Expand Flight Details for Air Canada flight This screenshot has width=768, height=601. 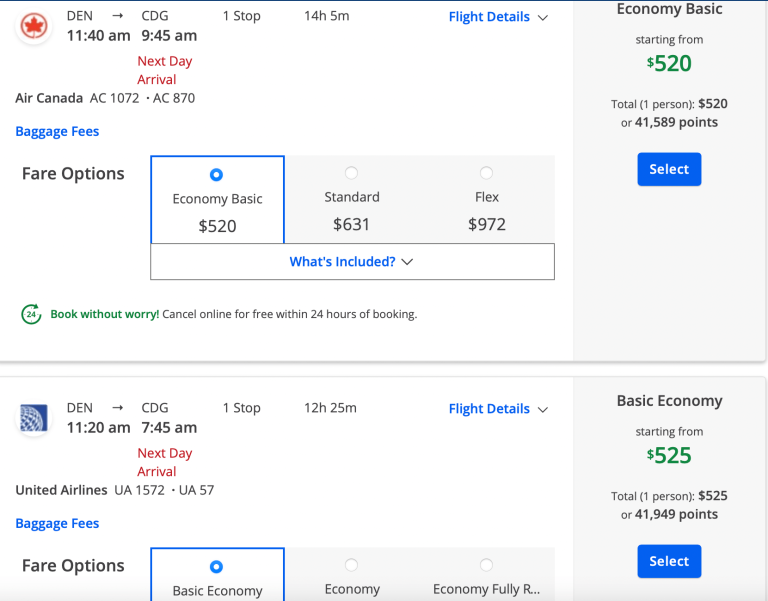pos(498,17)
